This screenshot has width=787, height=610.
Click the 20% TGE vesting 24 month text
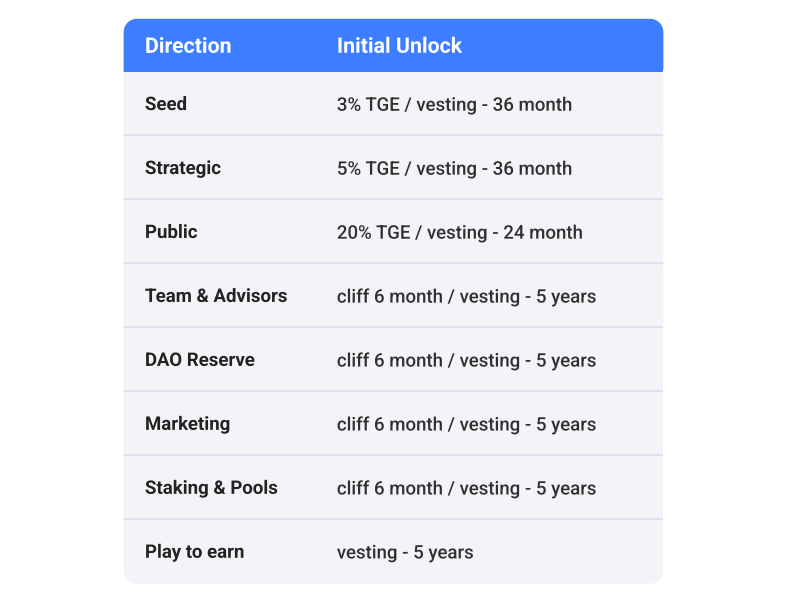460,232
